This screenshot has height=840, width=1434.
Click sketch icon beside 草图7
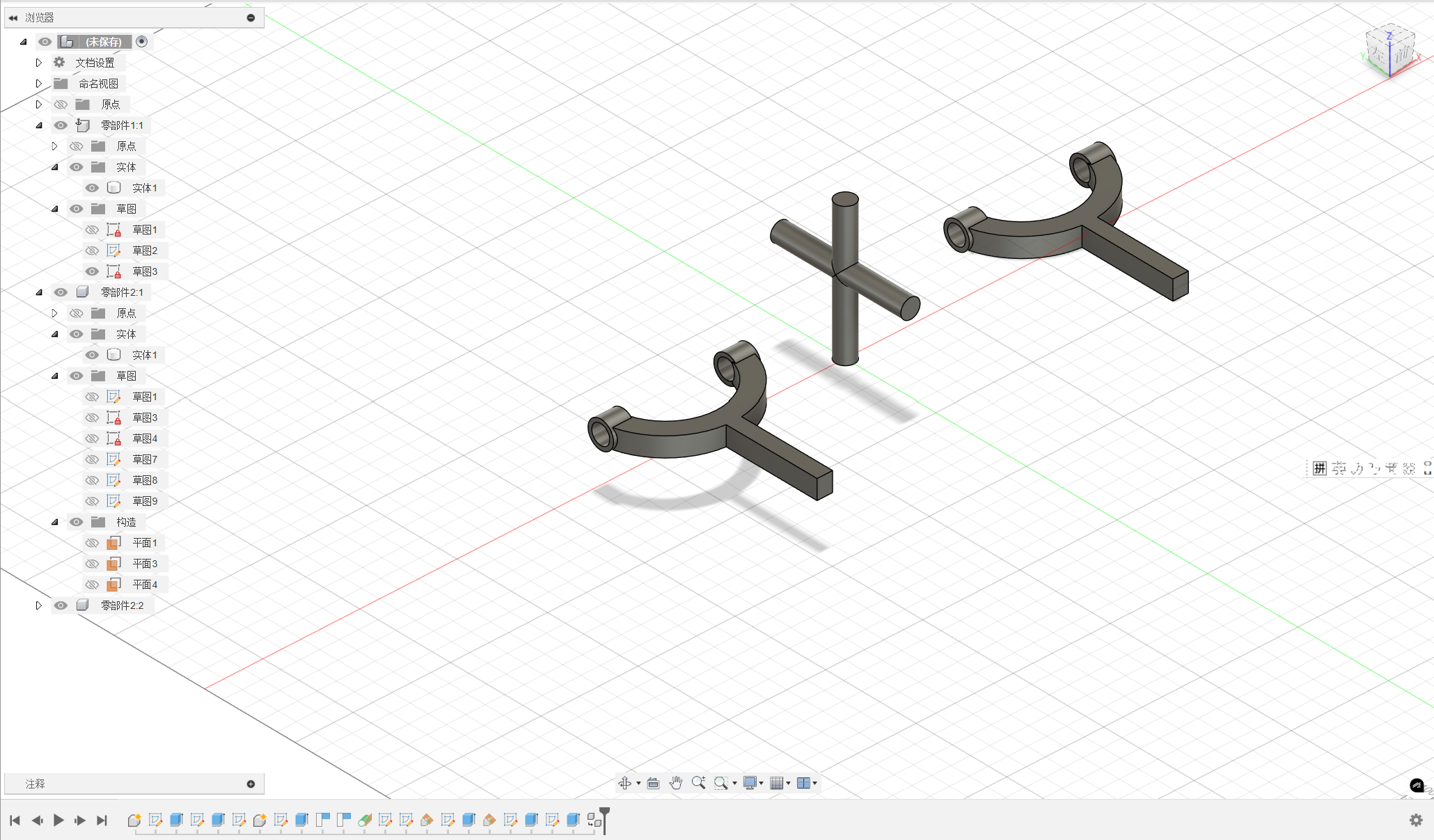(113, 459)
